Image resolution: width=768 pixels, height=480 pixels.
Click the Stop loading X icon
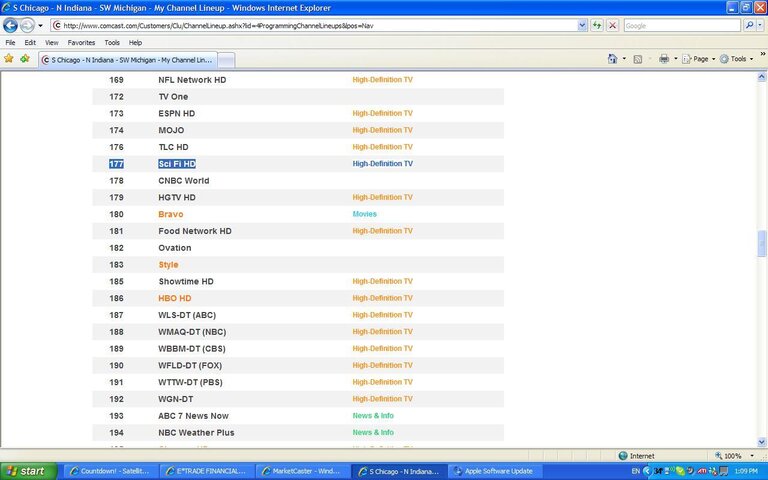[x=612, y=25]
